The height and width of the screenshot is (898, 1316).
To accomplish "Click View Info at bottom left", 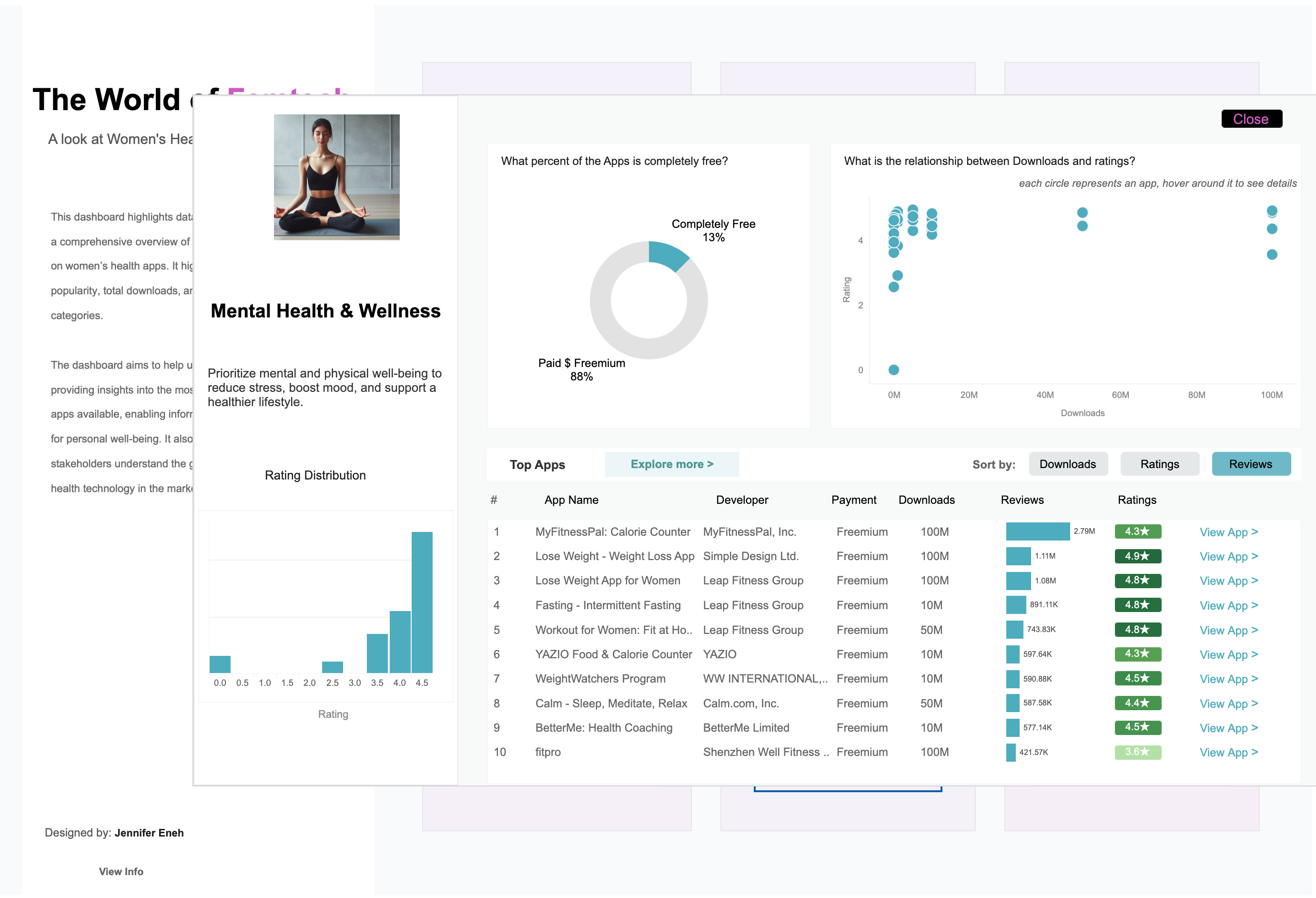I will (121, 871).
